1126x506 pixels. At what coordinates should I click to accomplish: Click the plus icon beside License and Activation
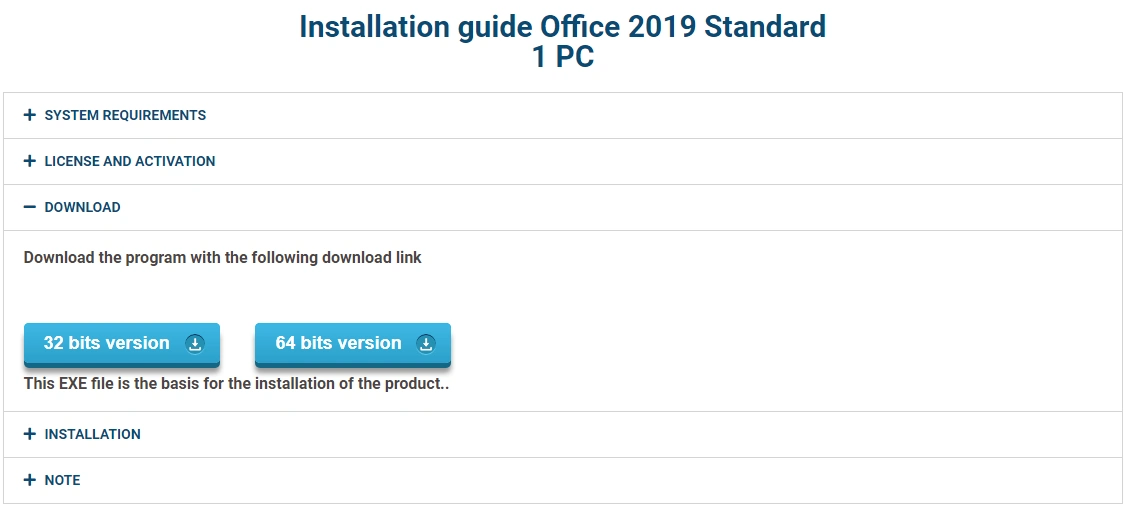(x=30, y=161)
